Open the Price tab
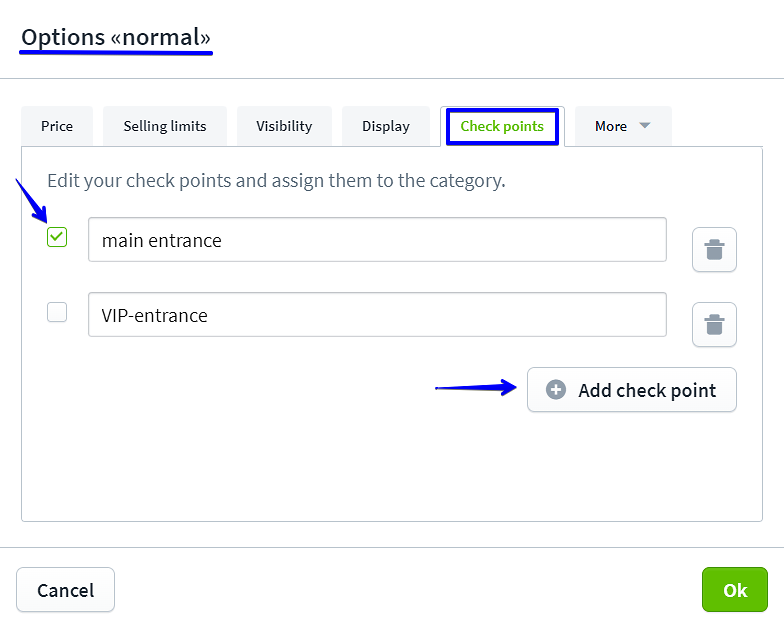This screenshot has height=625, width=784. (57, 126)
